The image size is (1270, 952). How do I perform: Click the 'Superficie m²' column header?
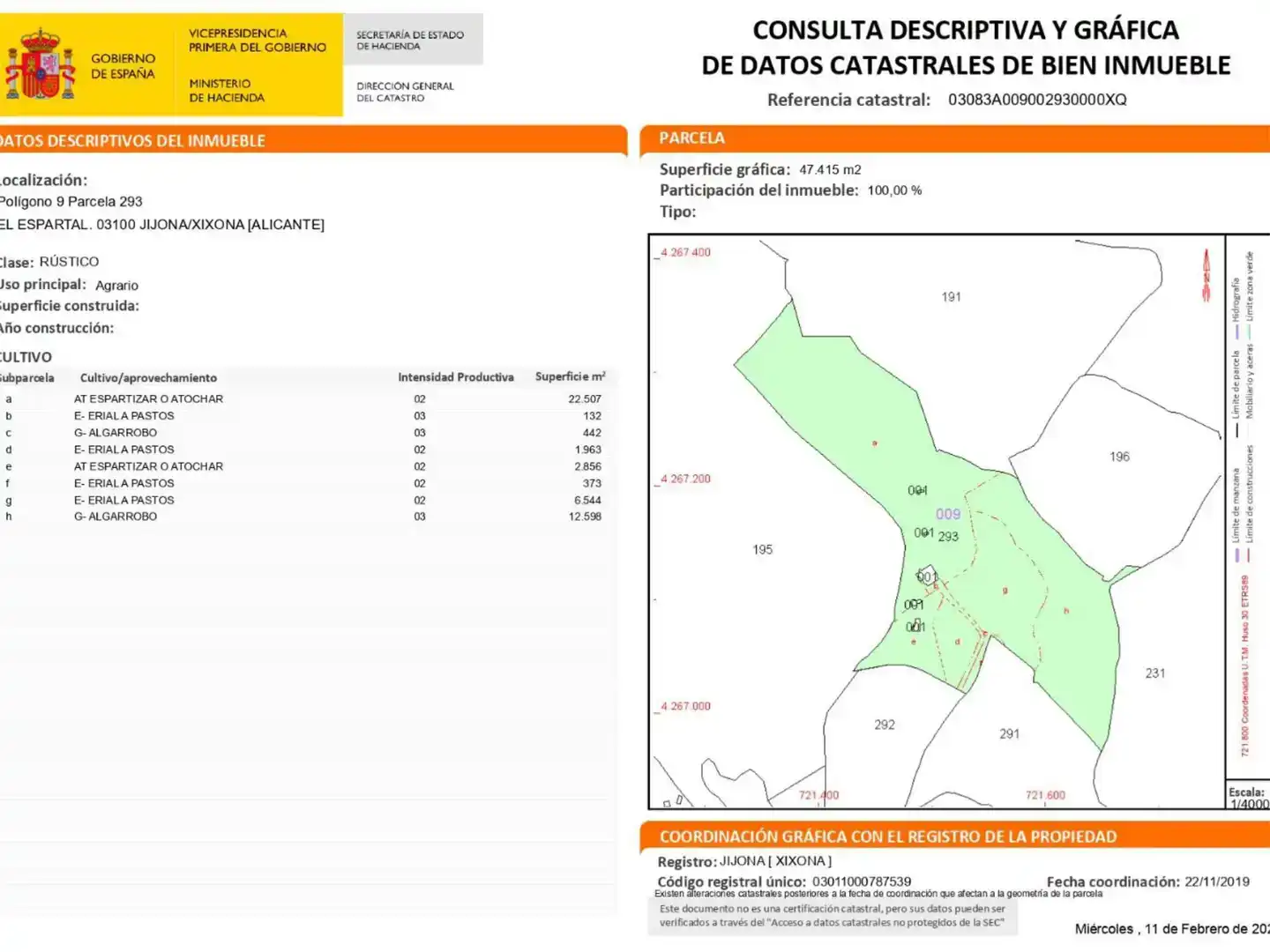point(570,376)
